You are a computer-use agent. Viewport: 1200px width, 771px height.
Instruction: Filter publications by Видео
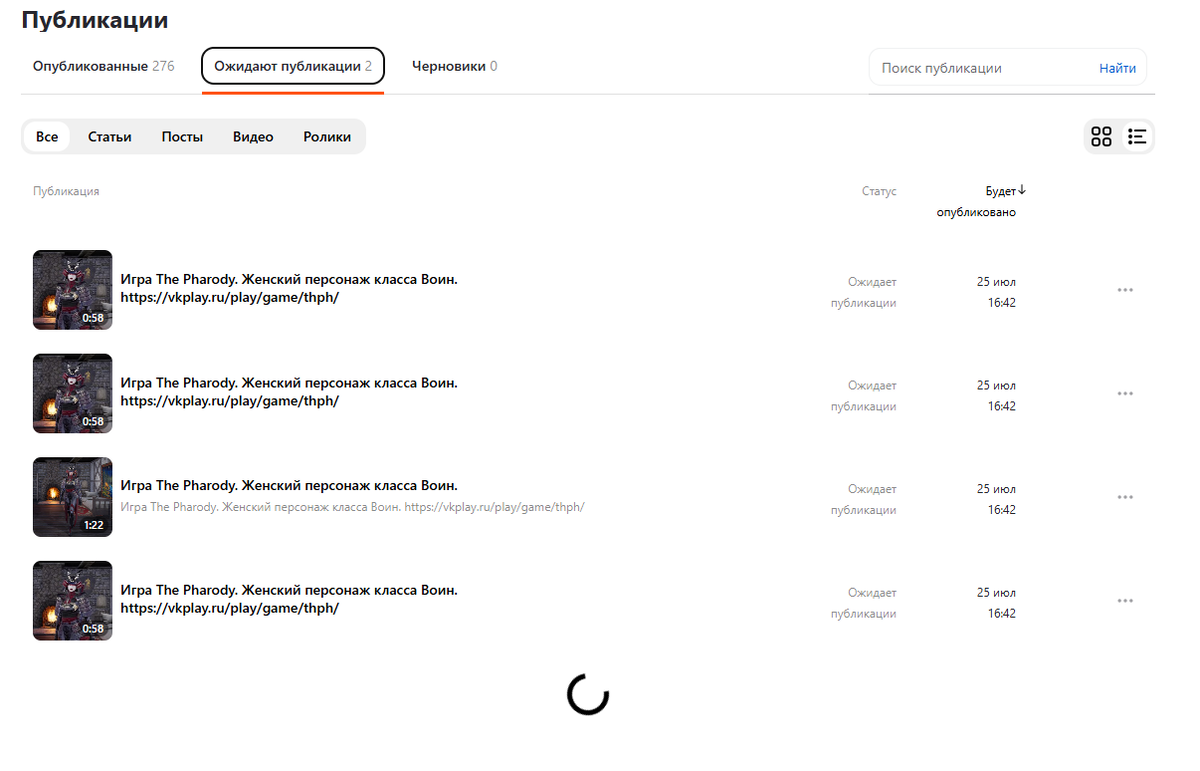click(253, 137)
